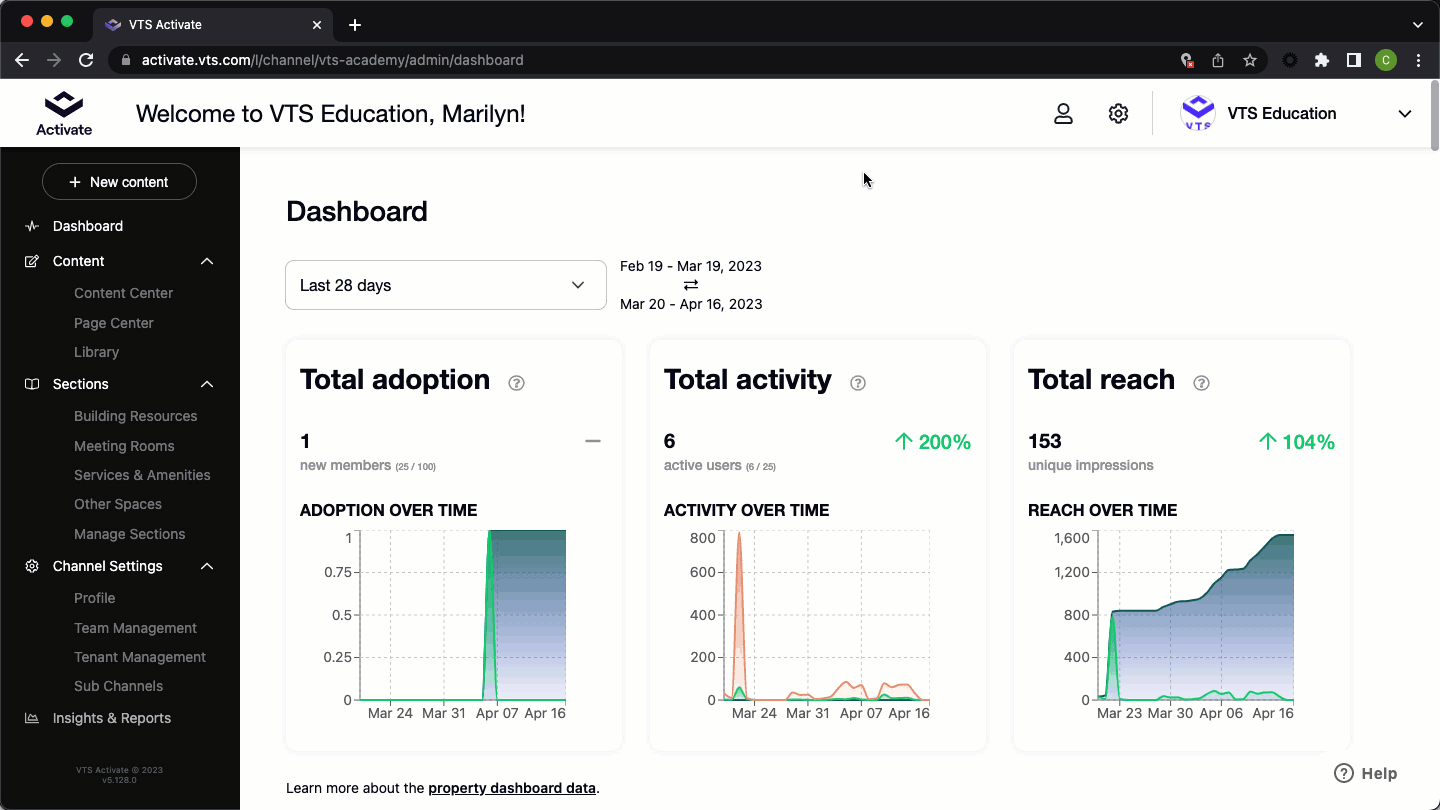Open the browser tab search chevron

pyautogui.click(x=1417, y=25)
